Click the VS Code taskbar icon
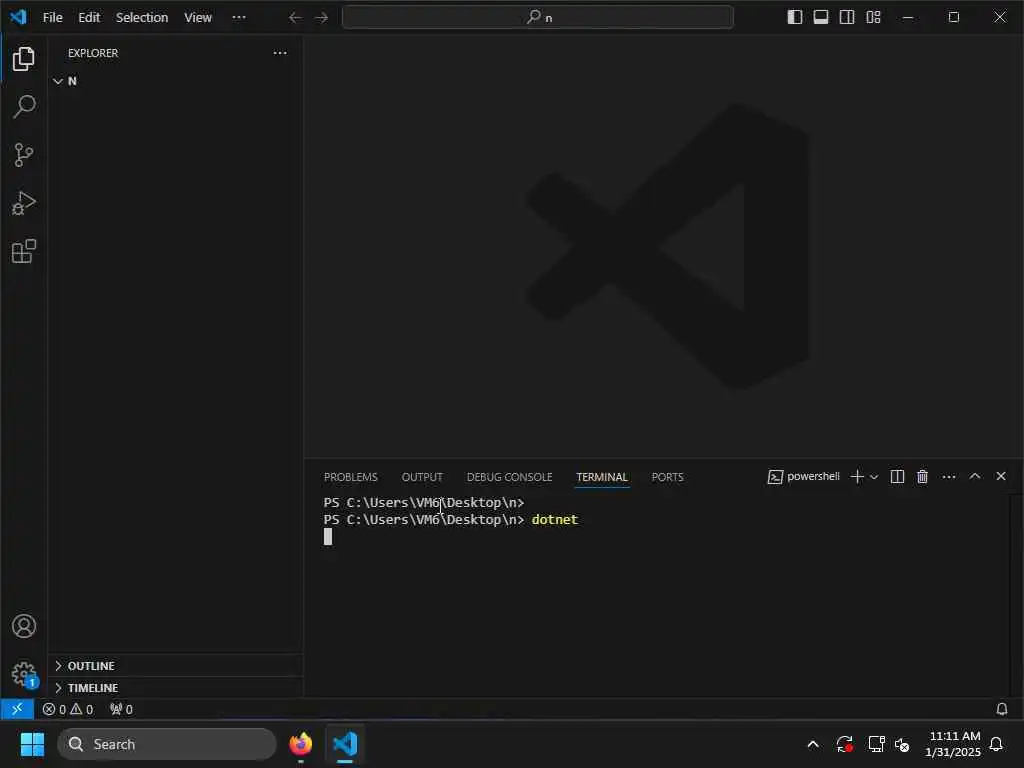Viewport: 1024px width, 768px height. pos(345,744)
